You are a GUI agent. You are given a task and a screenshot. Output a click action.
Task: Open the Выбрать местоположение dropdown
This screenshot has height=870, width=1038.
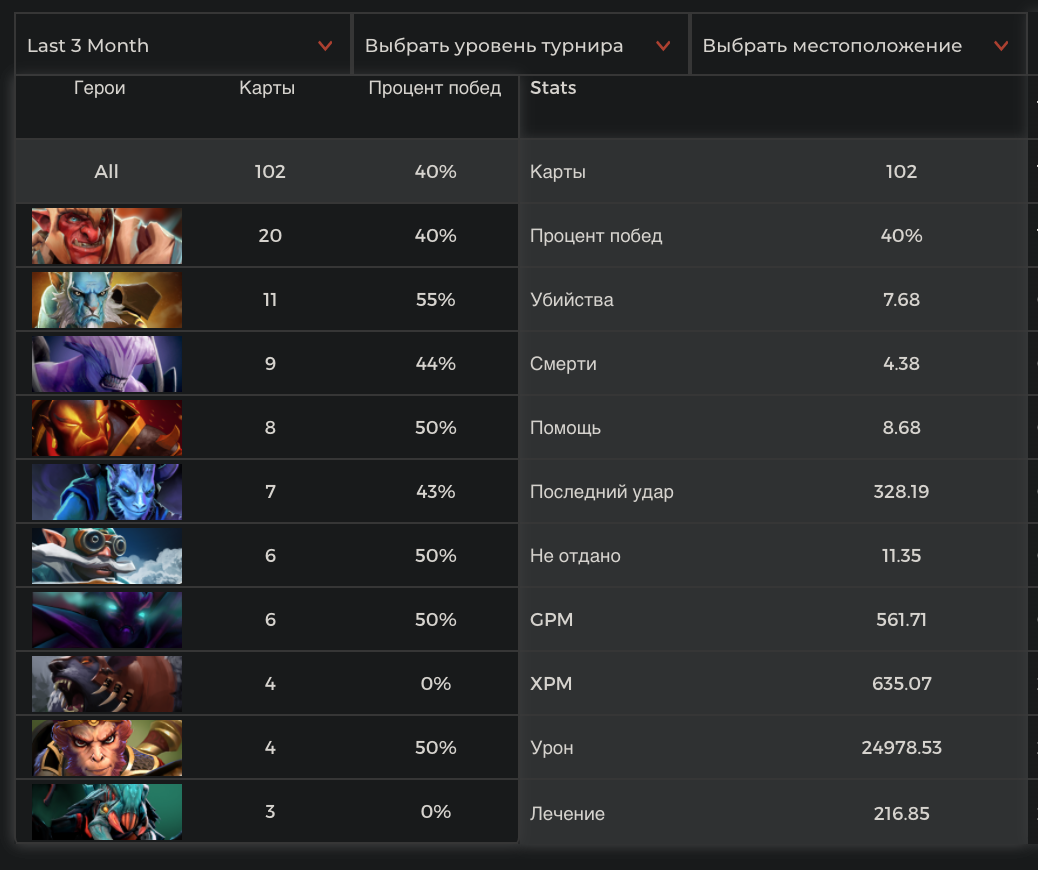[857, 46]
